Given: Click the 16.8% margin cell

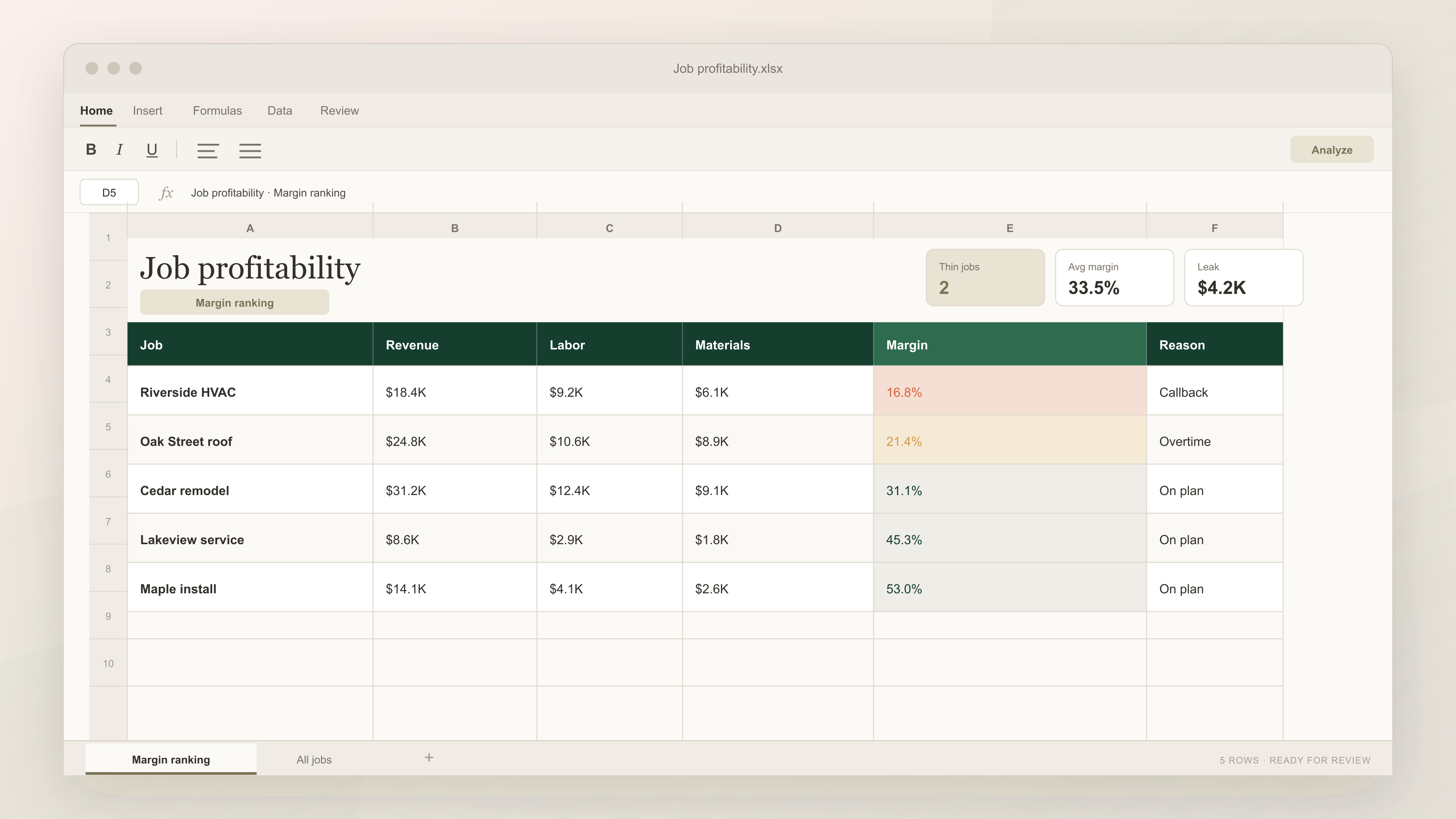Looking at the screenshot, I should [x=1009, y=391].
